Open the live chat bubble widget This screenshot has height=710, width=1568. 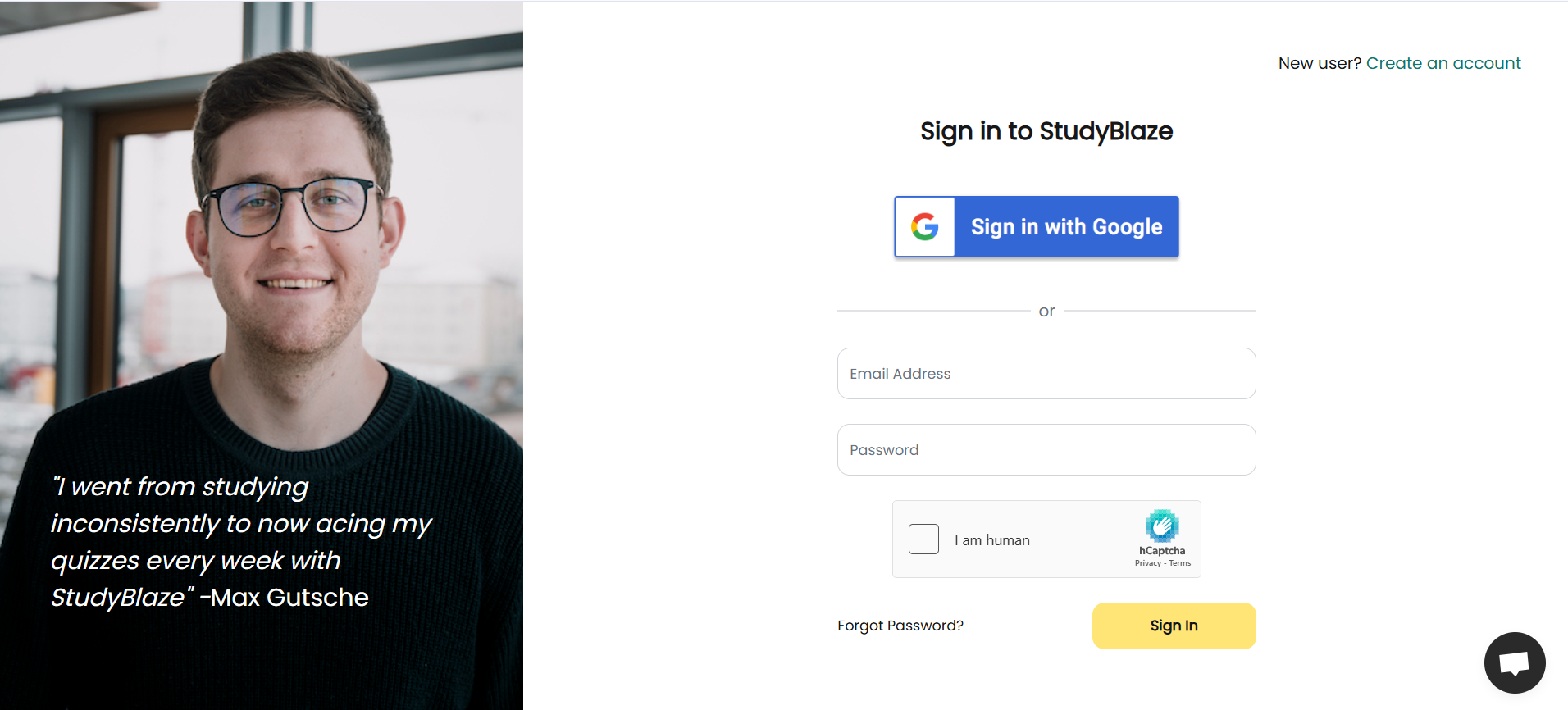click(x=1514, y=662)
